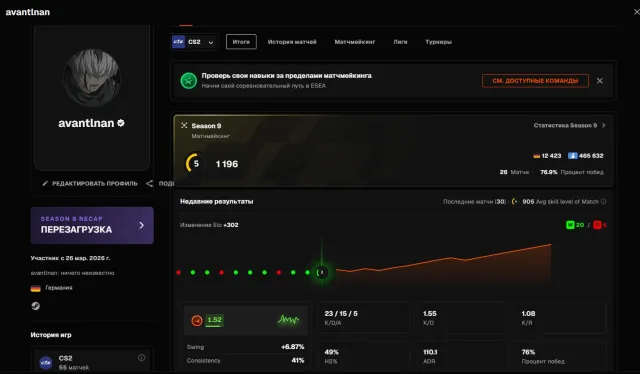Select the highlighted match marker on Elo timeline

pos(322,272)
